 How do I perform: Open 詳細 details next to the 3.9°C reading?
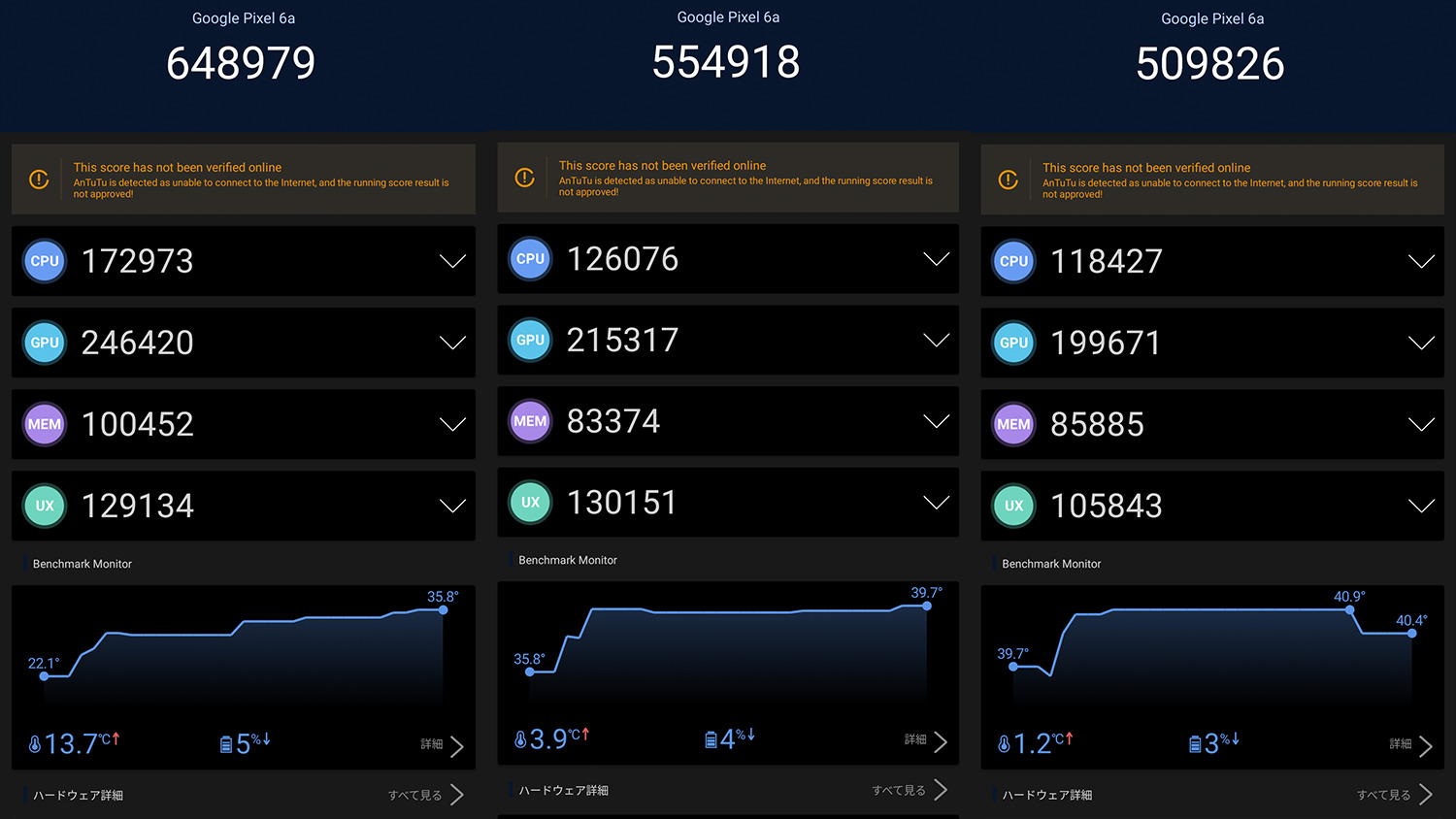coord(926,739)
